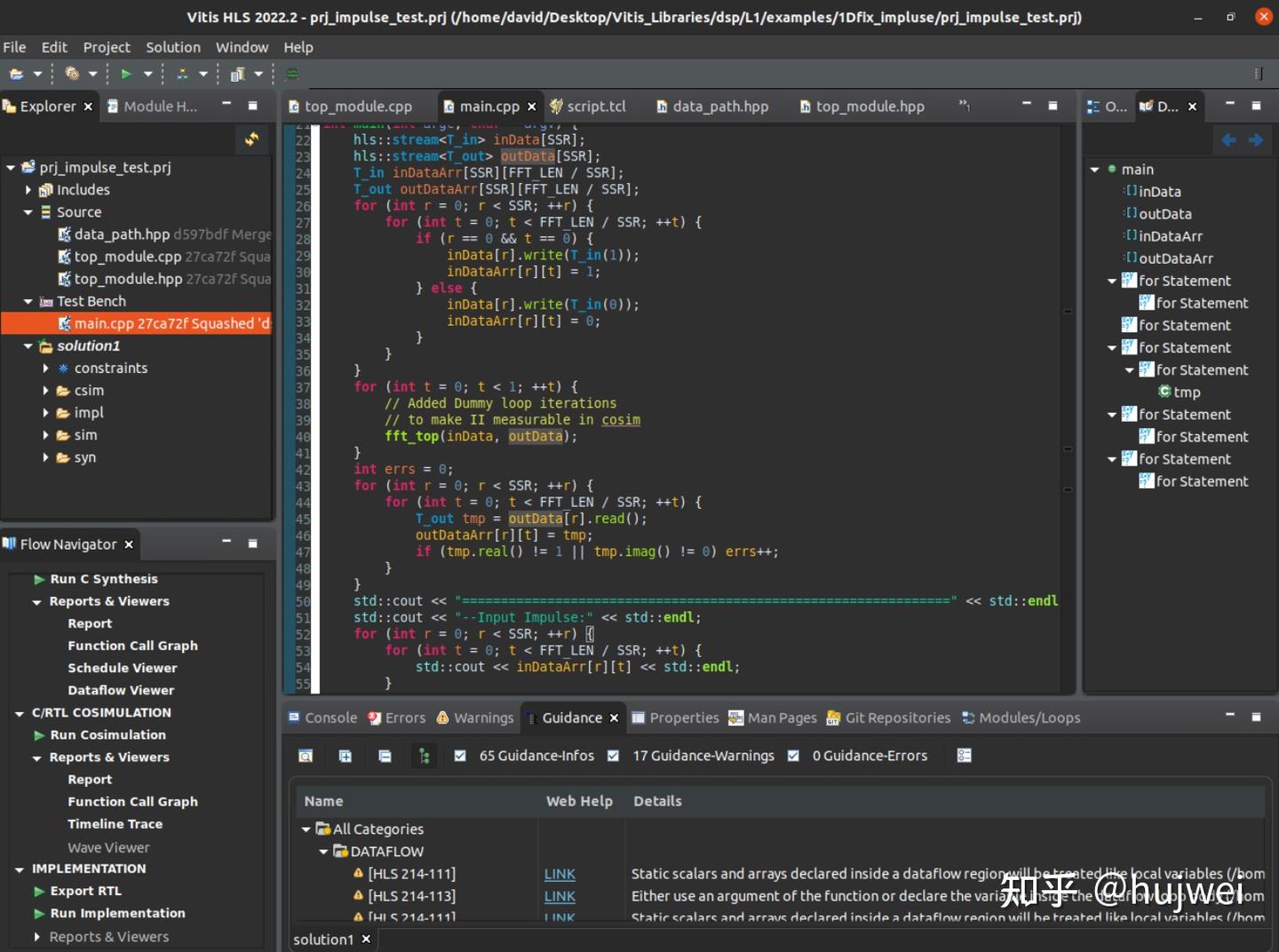This screenshot has width=1279, height=952.
Task: Click the expand all icon in Guidance toolbar
Action: pyautogui.click(x=346, y=756)
